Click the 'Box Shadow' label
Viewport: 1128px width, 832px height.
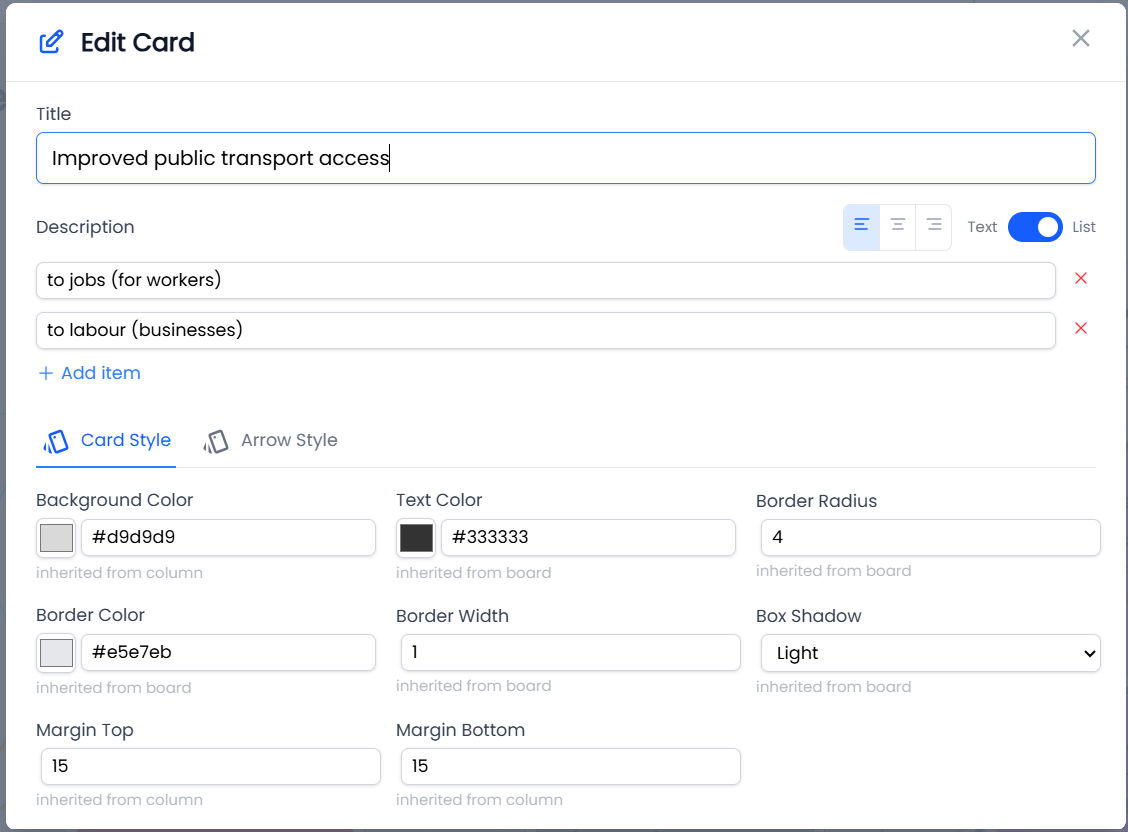point(809,616)
